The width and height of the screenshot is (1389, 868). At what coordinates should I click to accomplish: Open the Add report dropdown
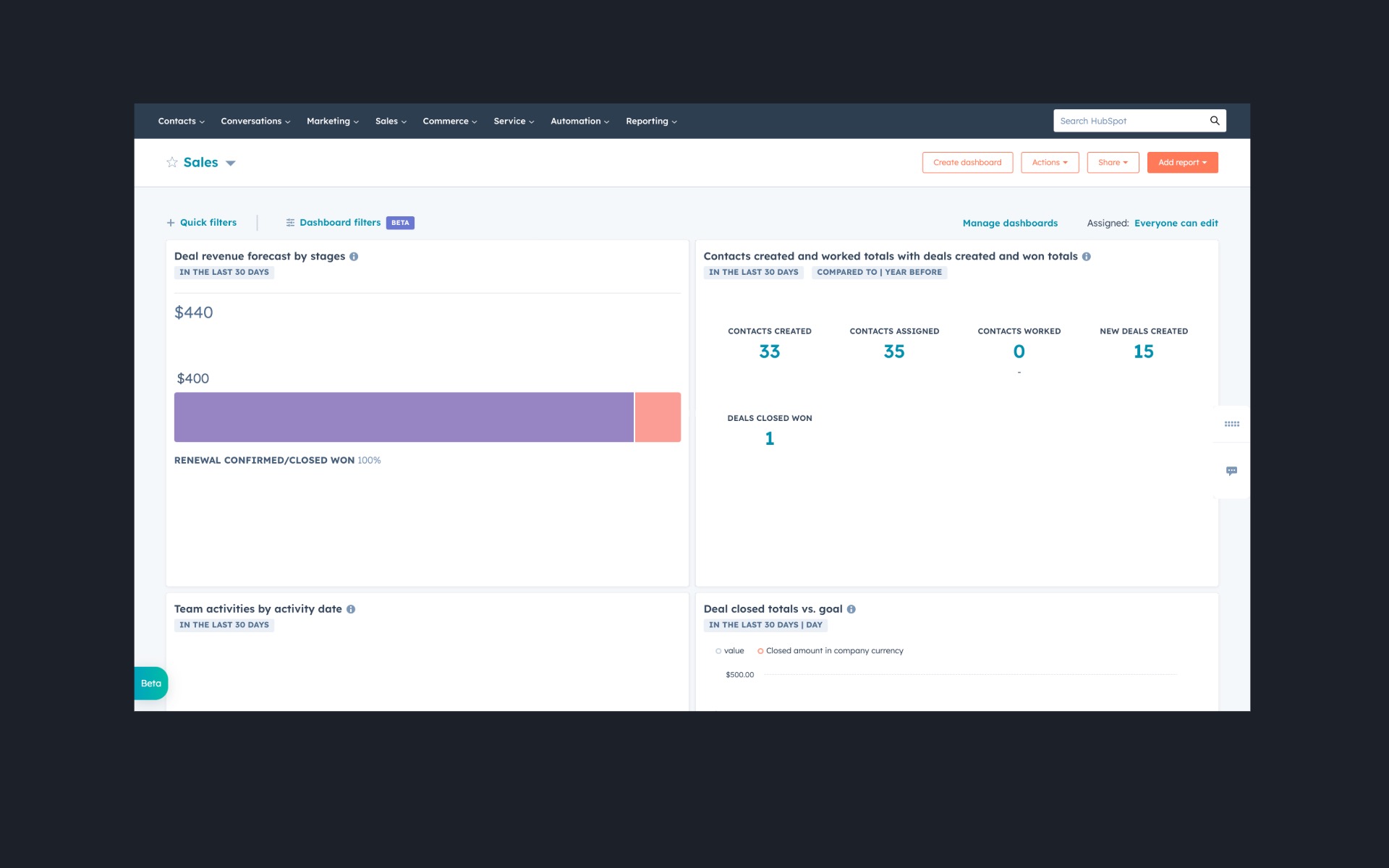1182,162
